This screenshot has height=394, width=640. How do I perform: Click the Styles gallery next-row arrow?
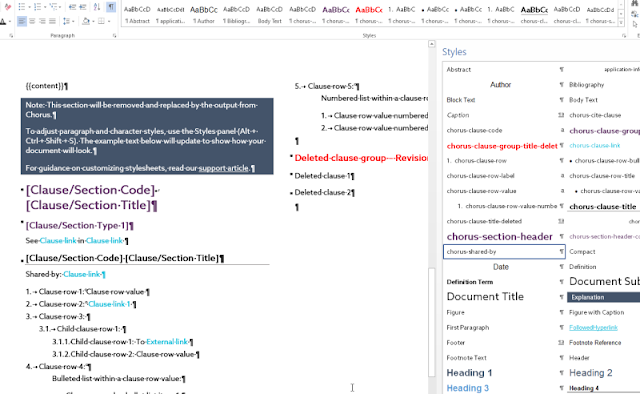621,13
